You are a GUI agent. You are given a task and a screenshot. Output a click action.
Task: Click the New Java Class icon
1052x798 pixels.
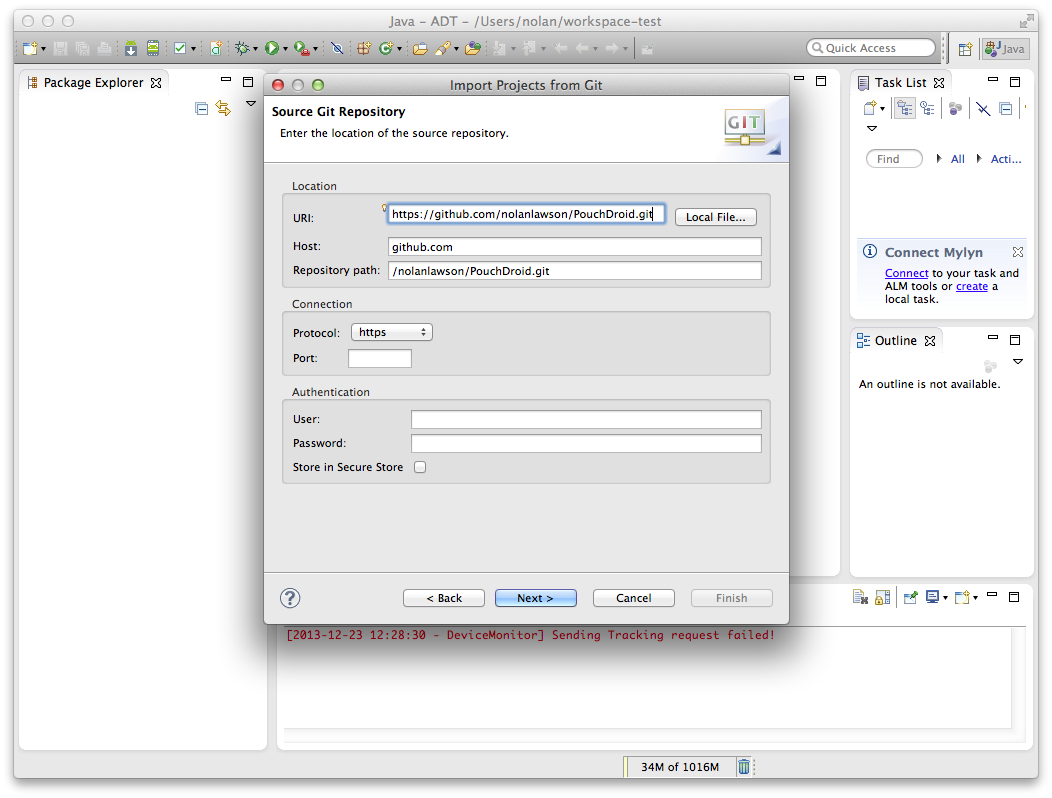[386, 48]
